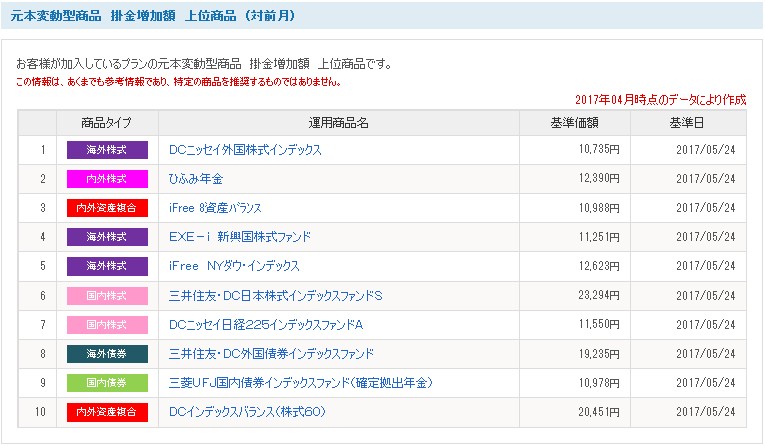765x446 pixels.
Task: Click 国内株式 pink badge in row 7
Action: (107, 324)
